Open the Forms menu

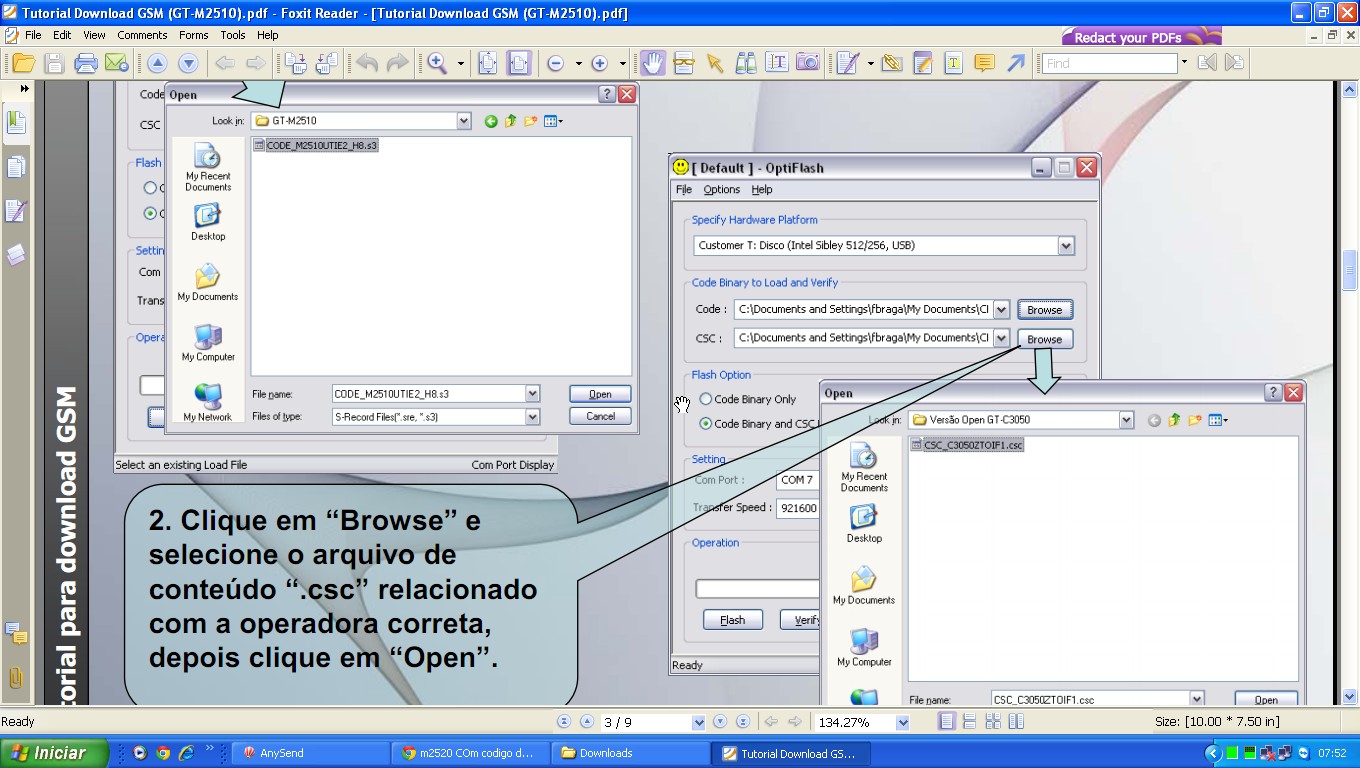click(x=194, y=35)
